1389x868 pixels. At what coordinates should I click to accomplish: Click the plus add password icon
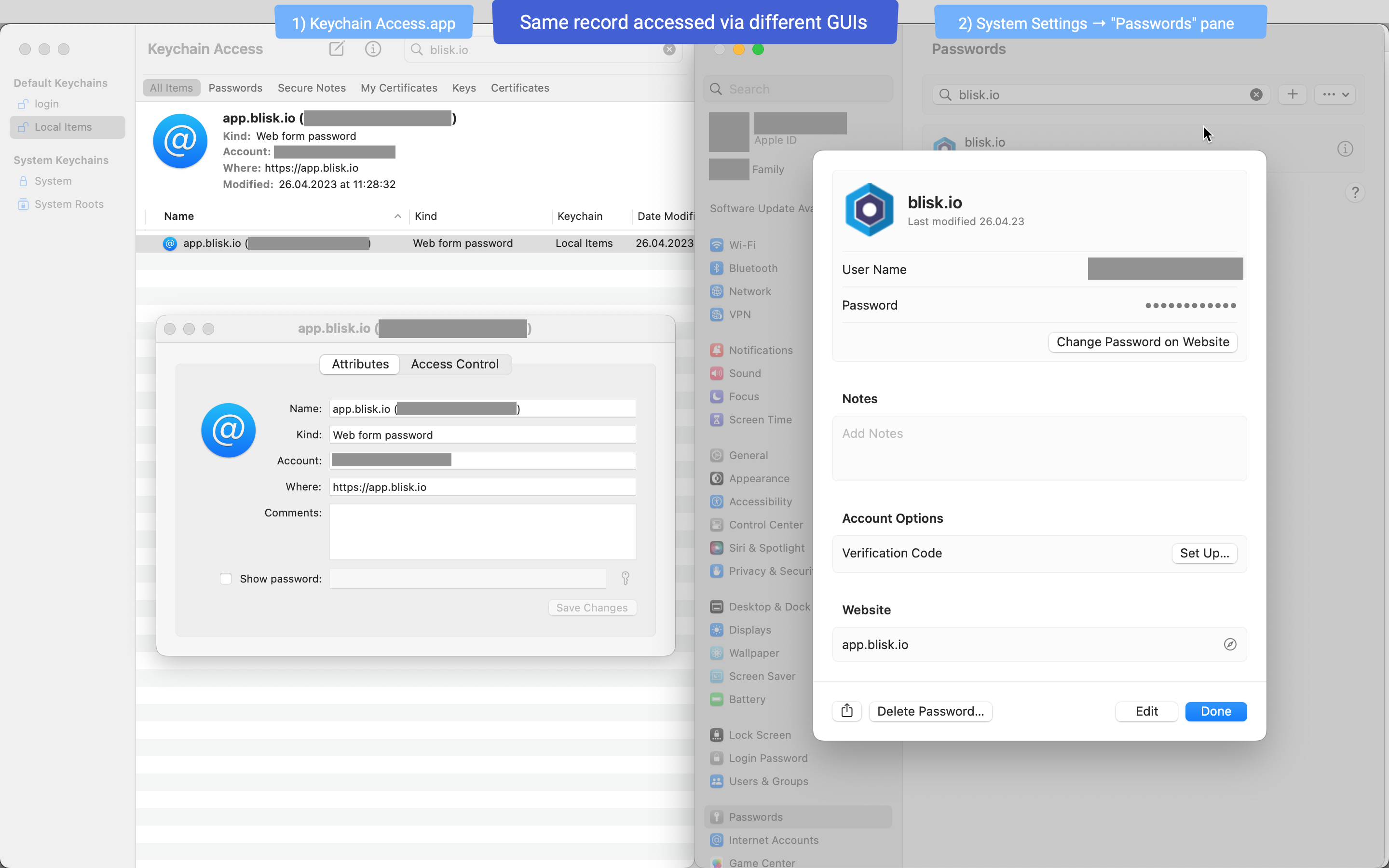[1292, 94]
